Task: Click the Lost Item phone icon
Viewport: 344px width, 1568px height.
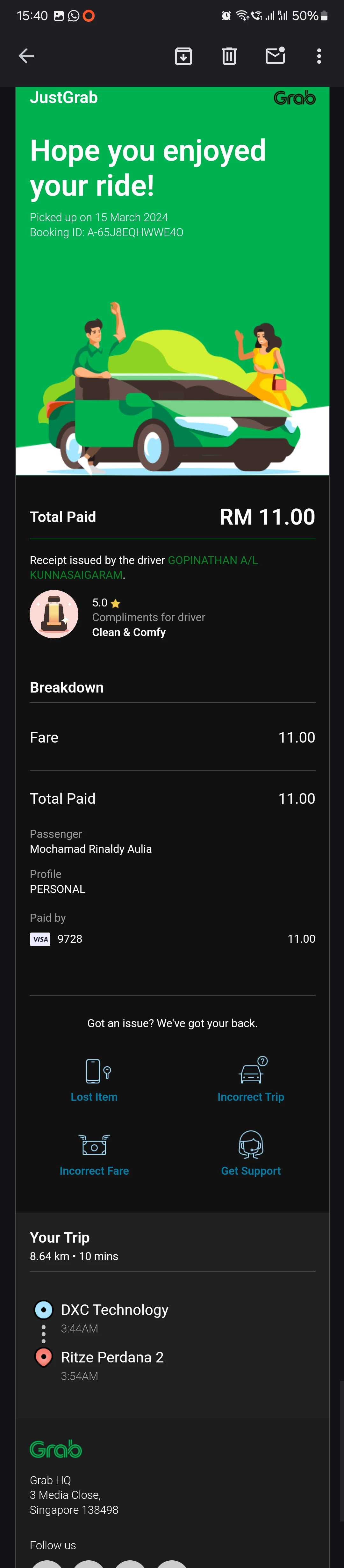Action: click(x=97, y=1071)
